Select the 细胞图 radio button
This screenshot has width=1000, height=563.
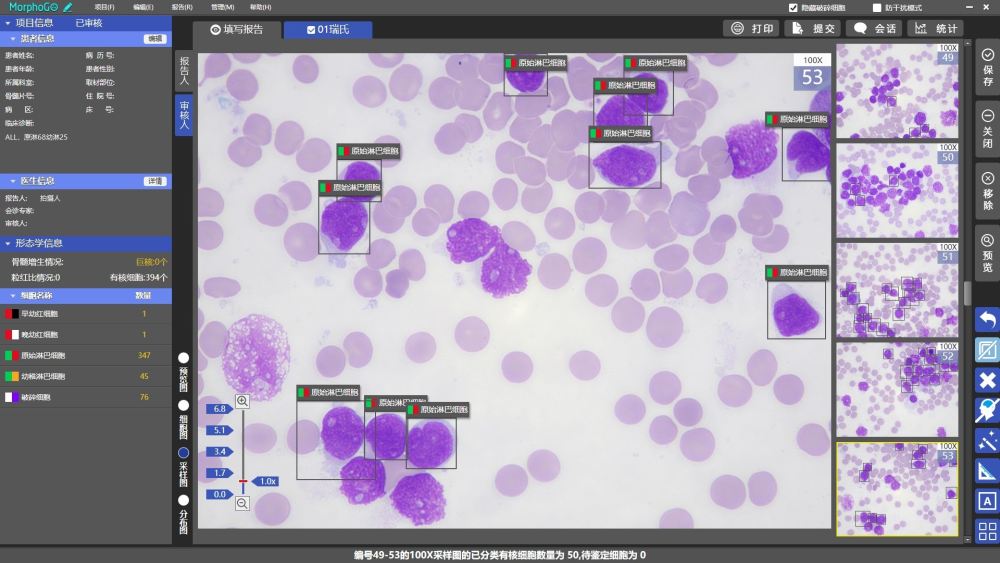(x=184, y=406)
